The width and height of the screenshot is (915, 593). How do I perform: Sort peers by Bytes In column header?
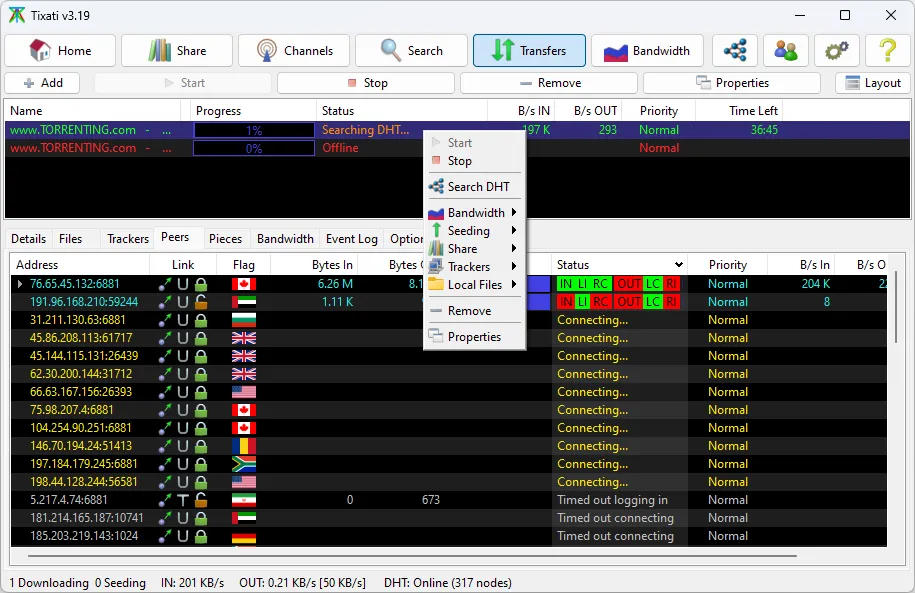(314, 265)
